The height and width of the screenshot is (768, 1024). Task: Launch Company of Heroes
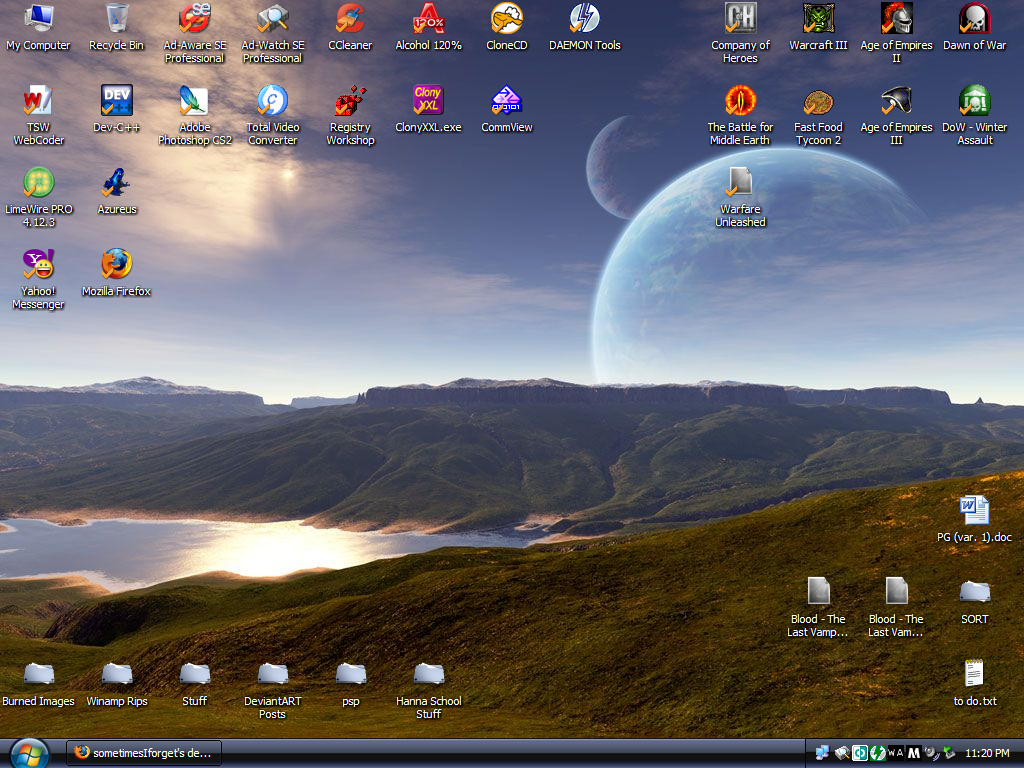click(x=740, y=20)
